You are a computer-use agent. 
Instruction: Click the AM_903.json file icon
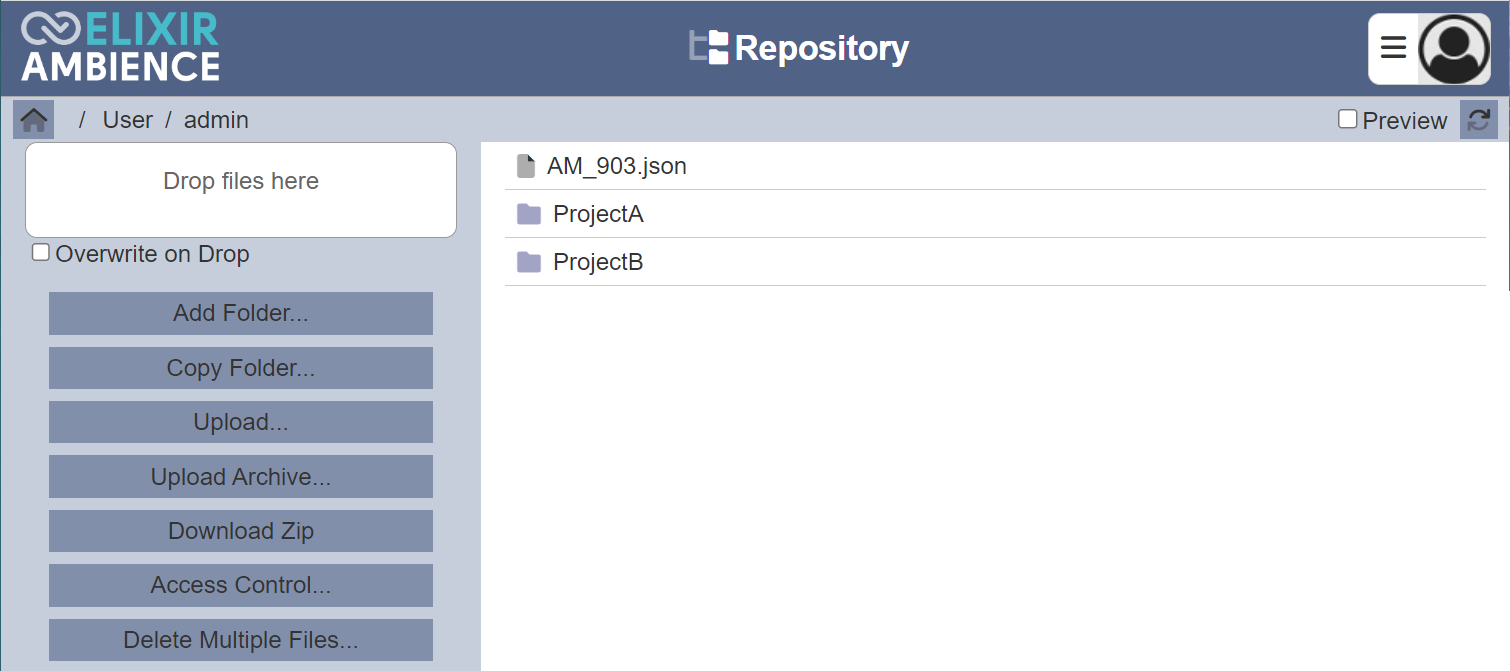tap(526, 166)
